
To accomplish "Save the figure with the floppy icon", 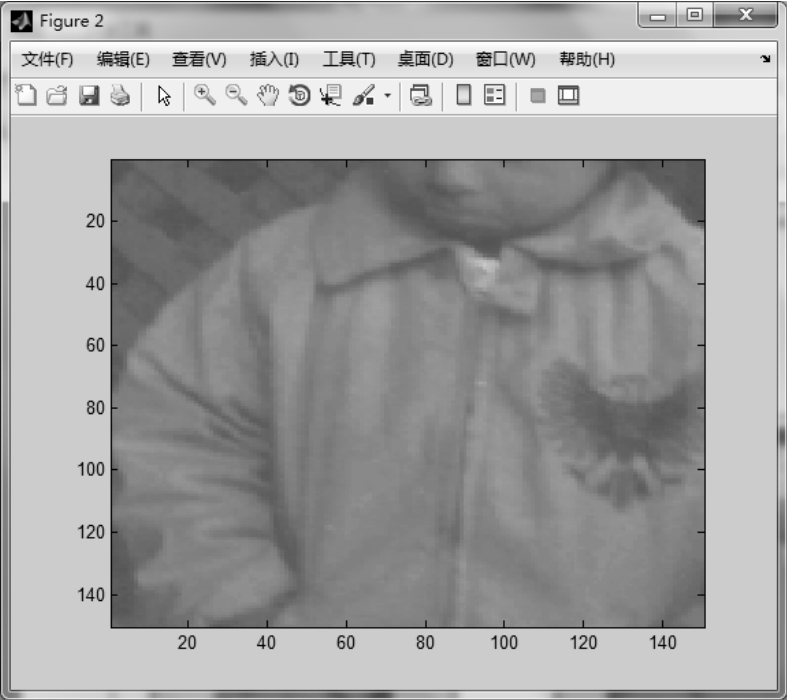I will pos(89,95).
